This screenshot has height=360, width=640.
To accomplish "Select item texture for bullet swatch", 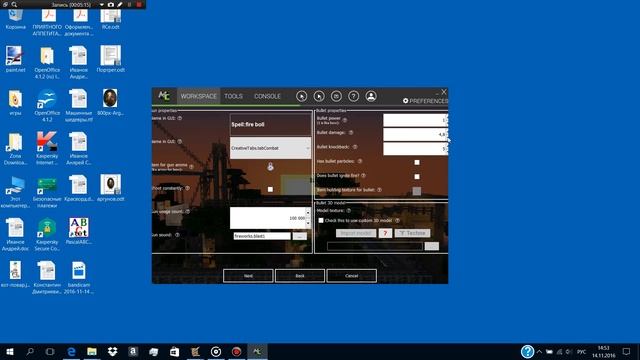I will pos(417,191).
